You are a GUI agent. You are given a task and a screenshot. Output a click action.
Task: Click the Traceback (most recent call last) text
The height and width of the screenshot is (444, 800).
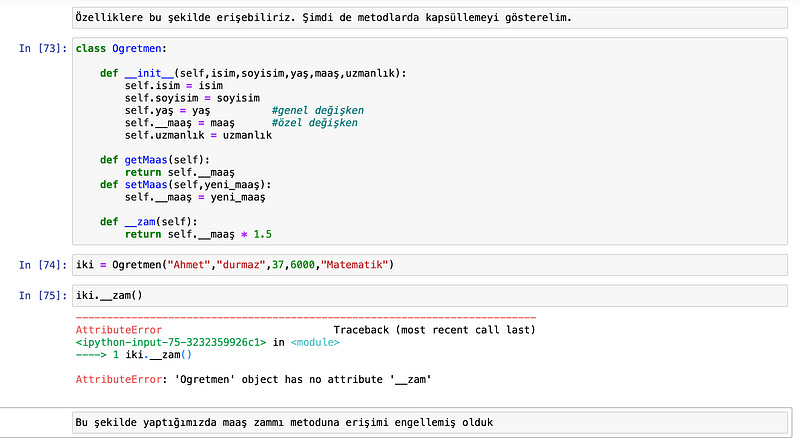coord(434,330)
